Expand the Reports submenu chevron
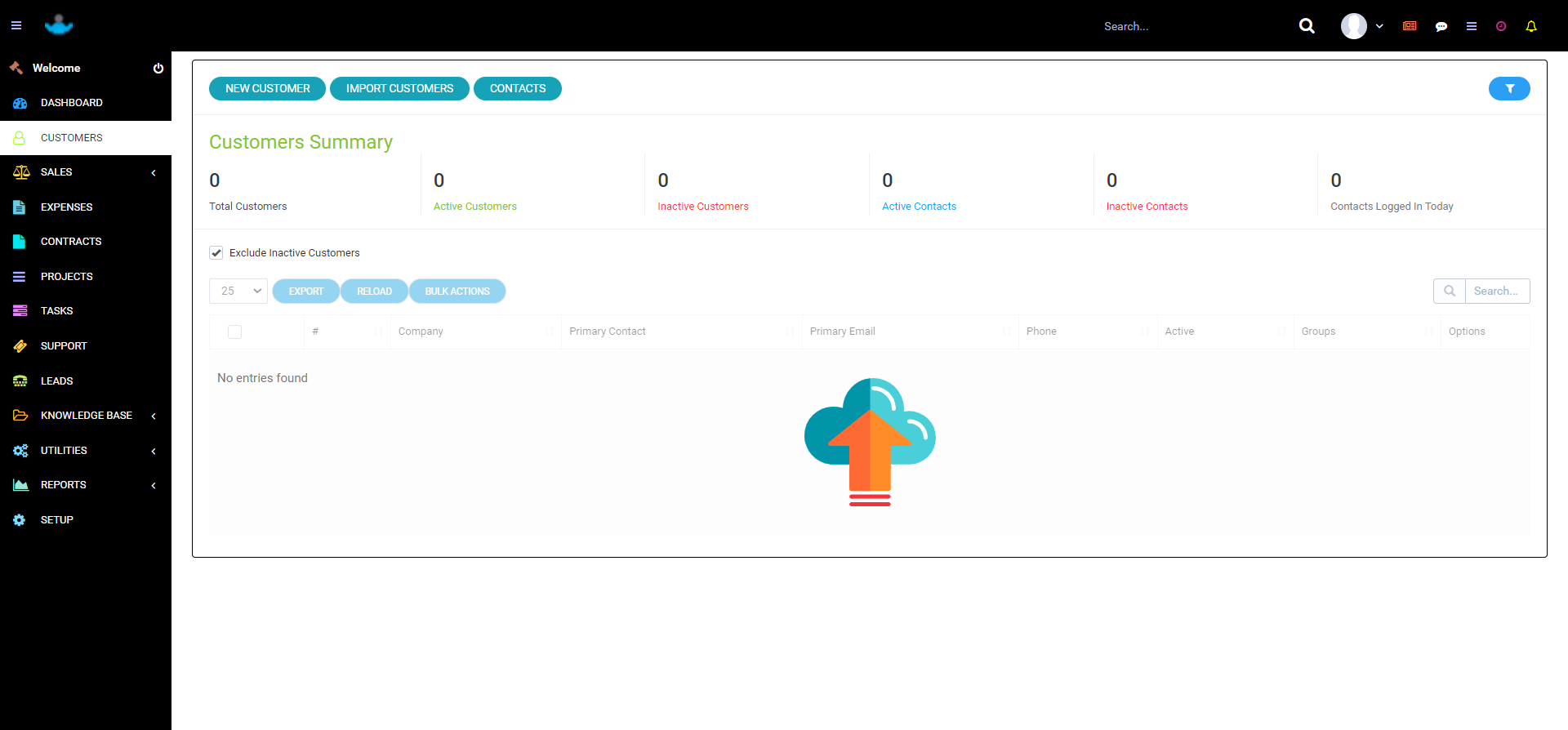Screen dimensions: 1568x730 point(154,486)
